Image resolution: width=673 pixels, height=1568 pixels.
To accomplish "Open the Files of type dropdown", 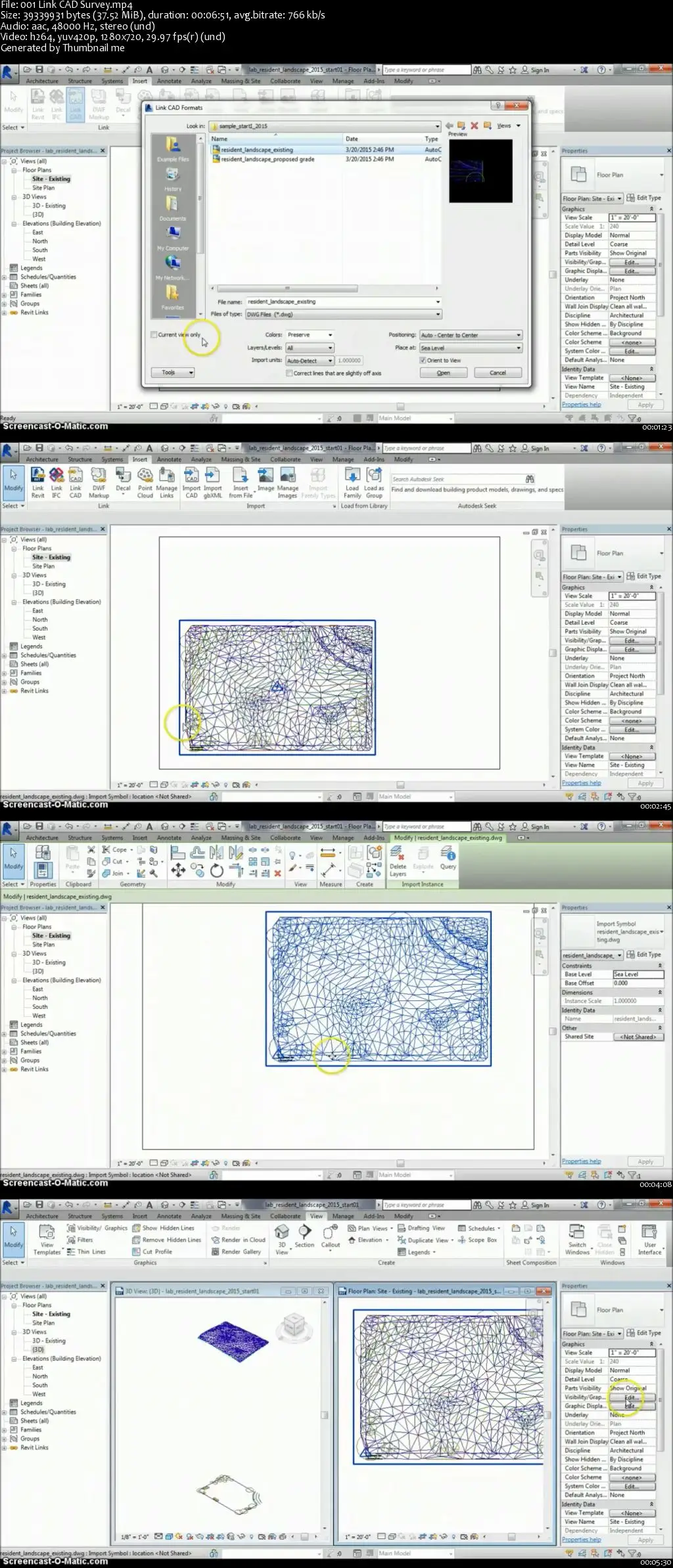I will tap(343, 315).
